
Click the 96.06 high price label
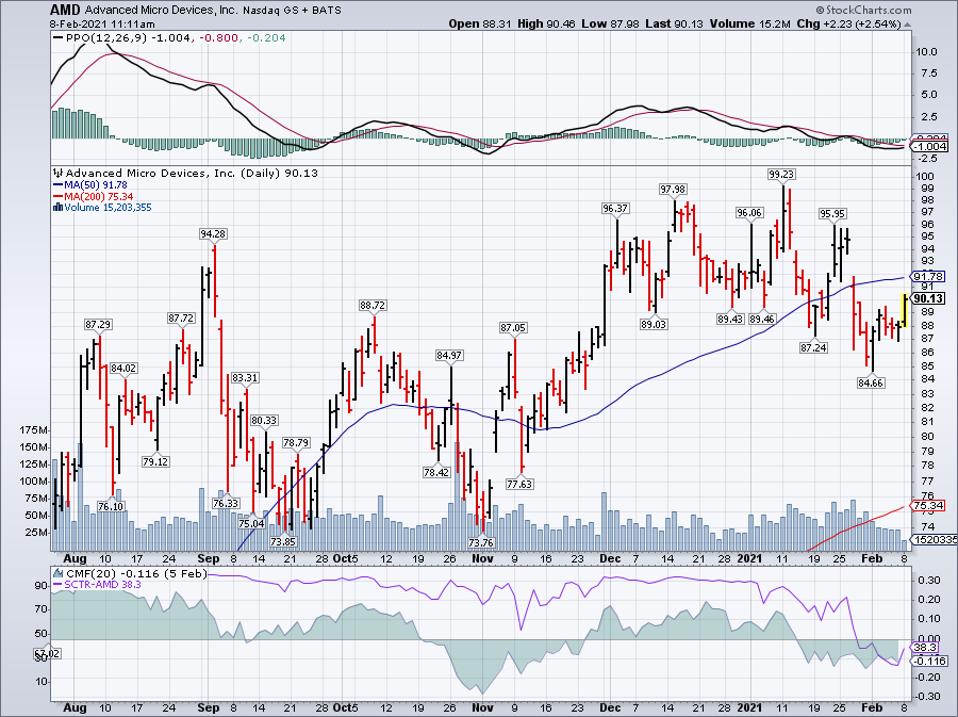[749, 213]
